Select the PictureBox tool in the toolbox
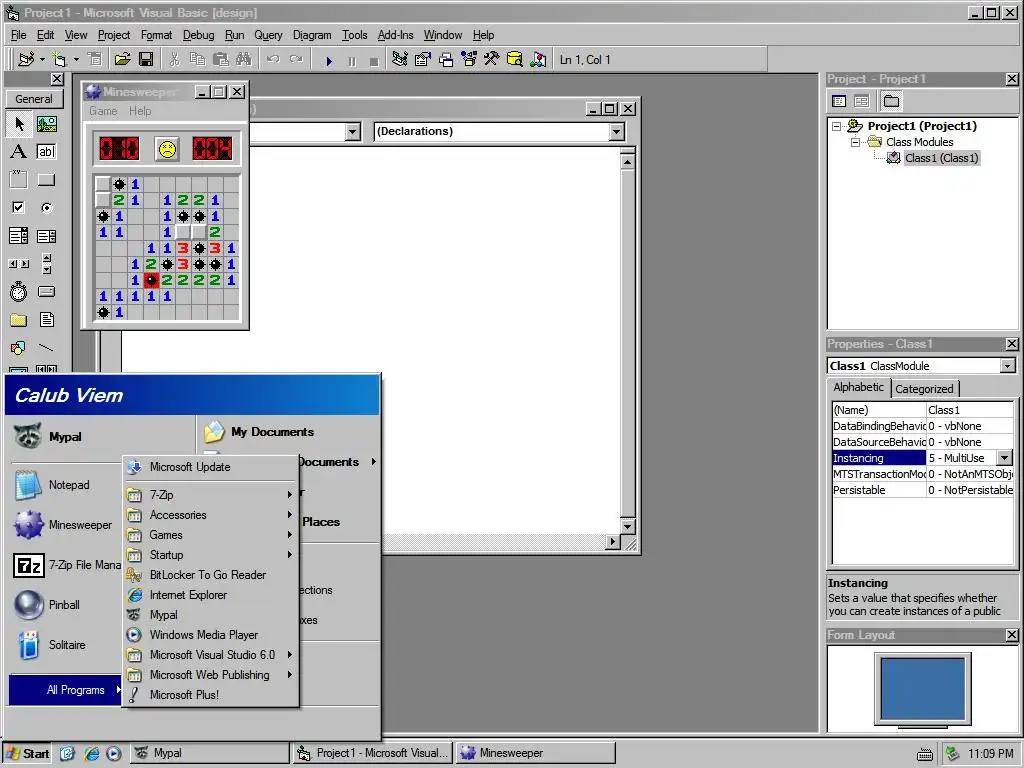 (x=46, y=123)
